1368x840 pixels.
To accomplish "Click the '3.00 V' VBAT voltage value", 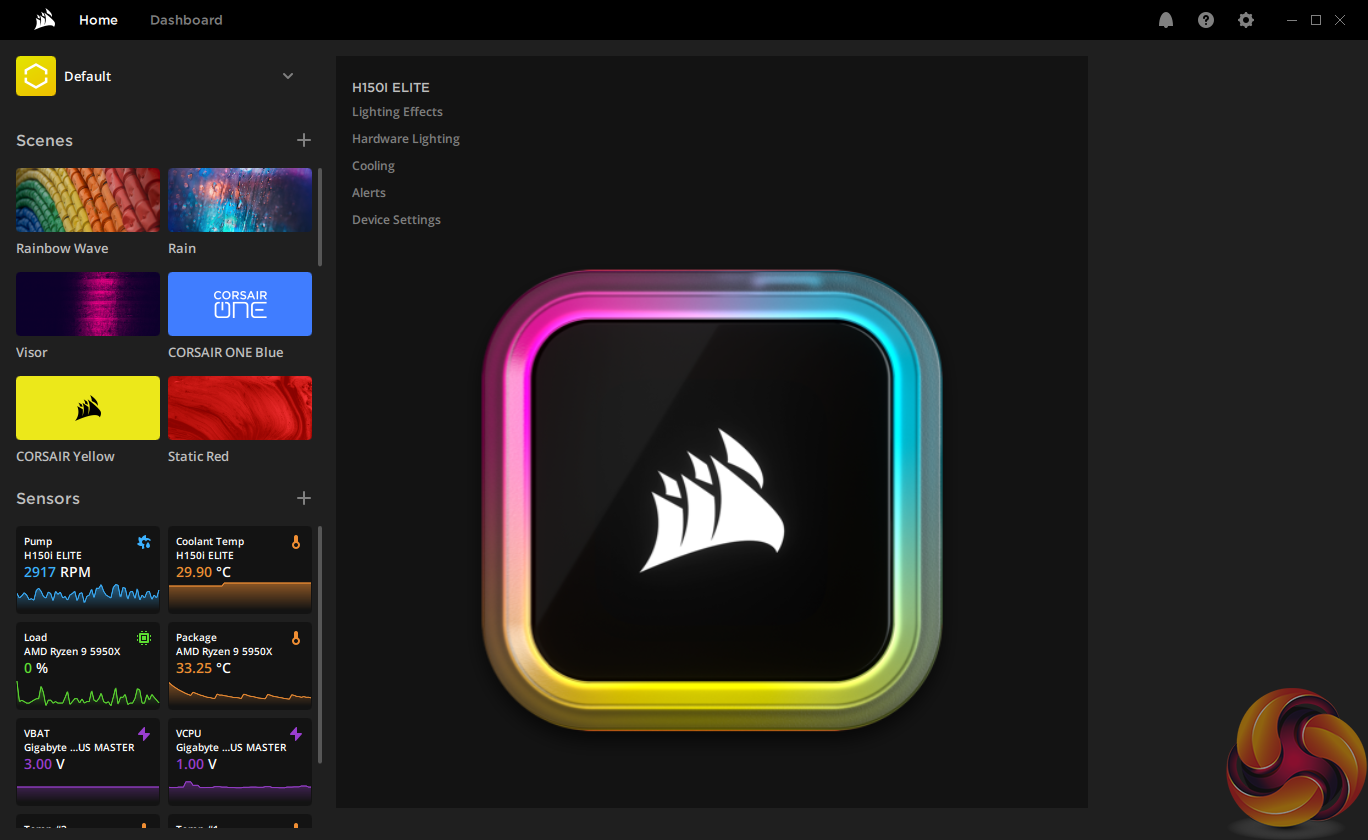I will [x=45, y=765].
